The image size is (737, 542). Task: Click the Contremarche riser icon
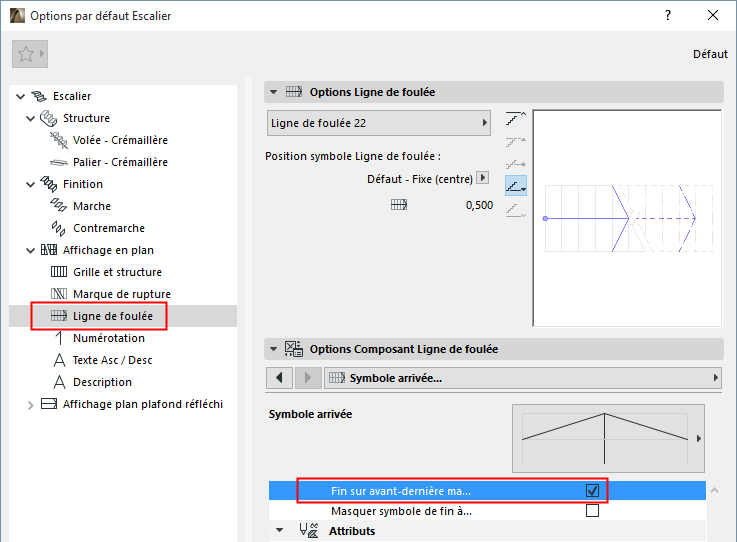coord(59,228)
